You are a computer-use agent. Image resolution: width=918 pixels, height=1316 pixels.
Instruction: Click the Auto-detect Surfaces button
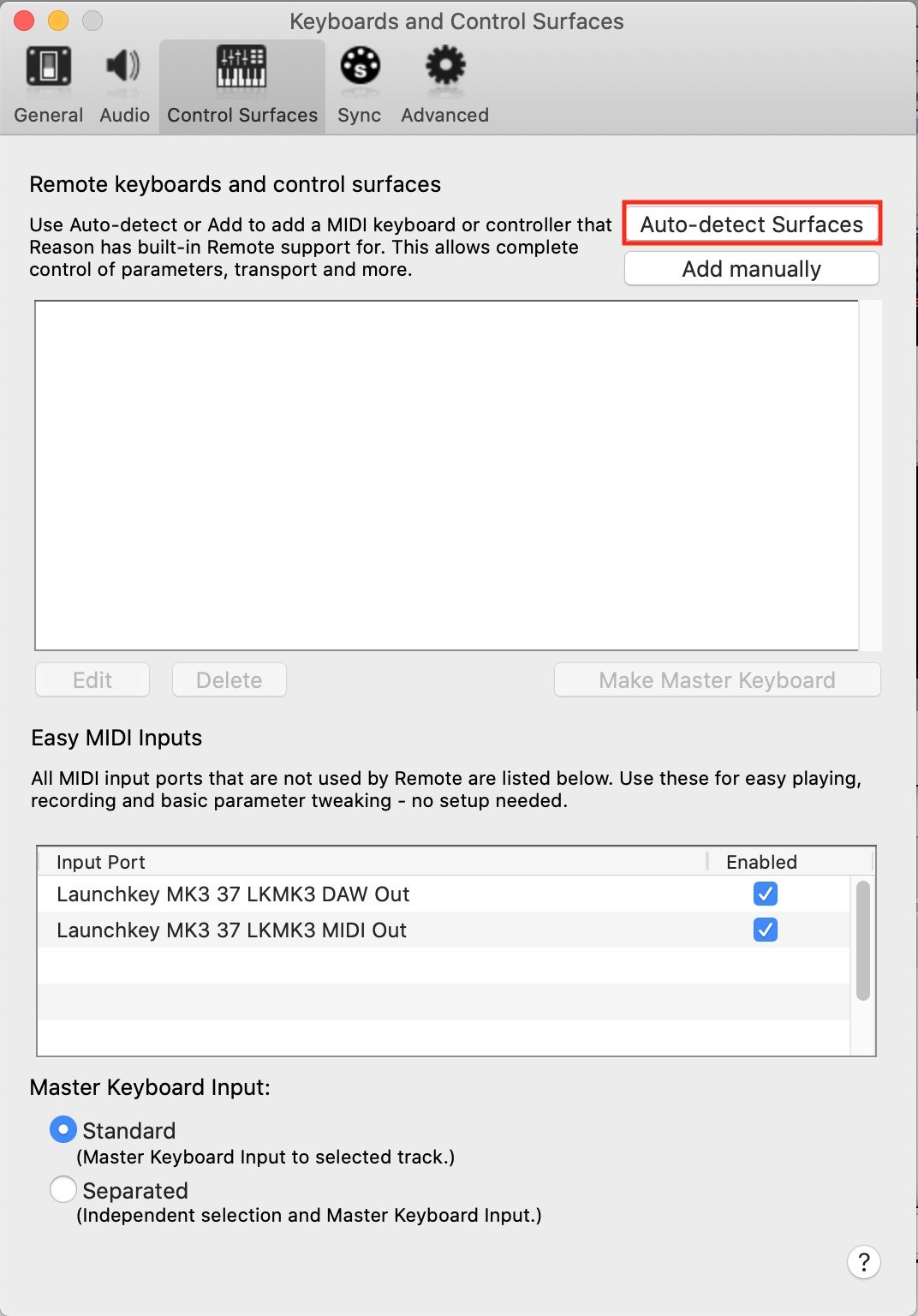coord(752,224)
